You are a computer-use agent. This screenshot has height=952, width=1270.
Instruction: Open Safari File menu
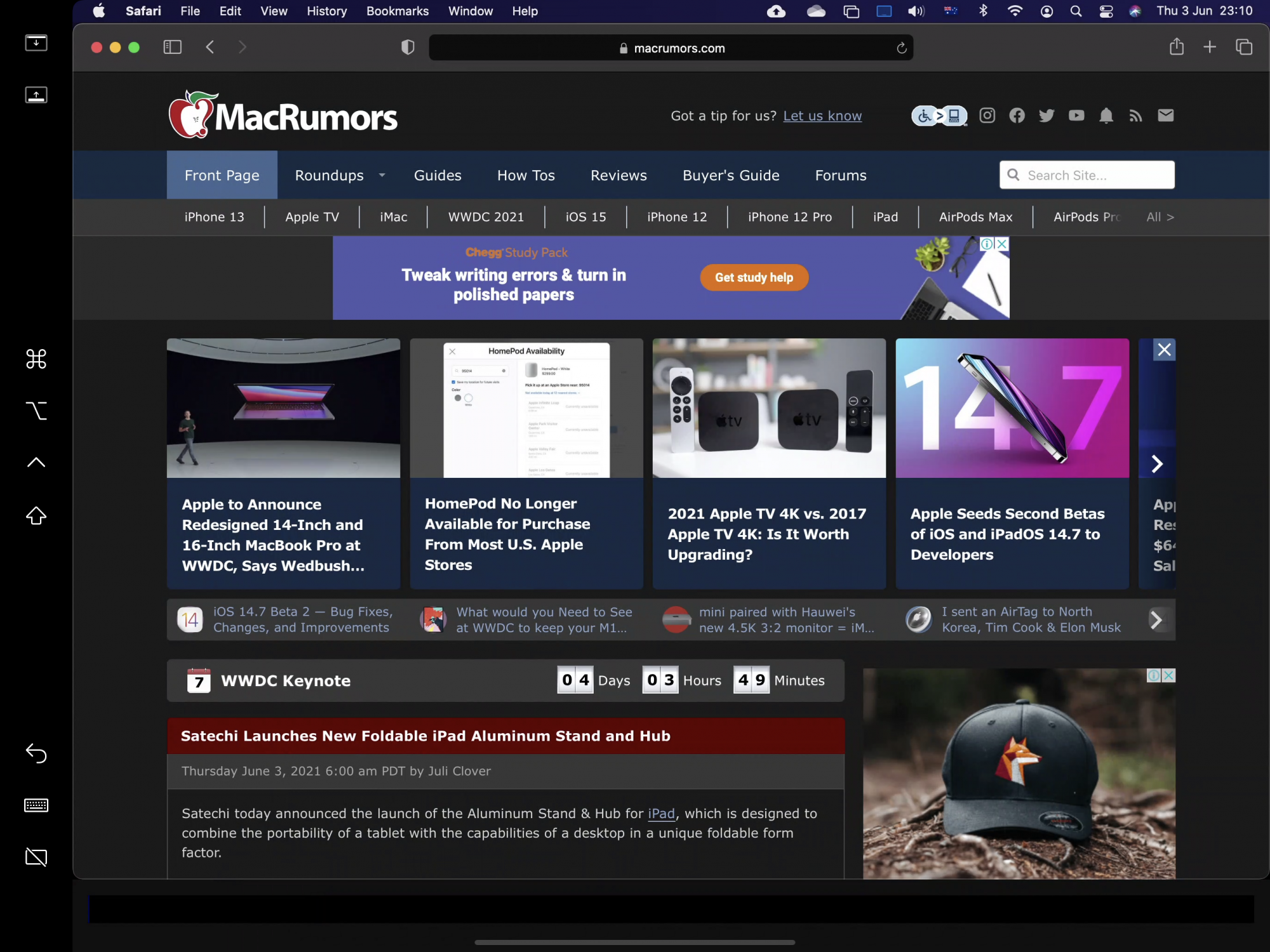[x=190, y=11]
